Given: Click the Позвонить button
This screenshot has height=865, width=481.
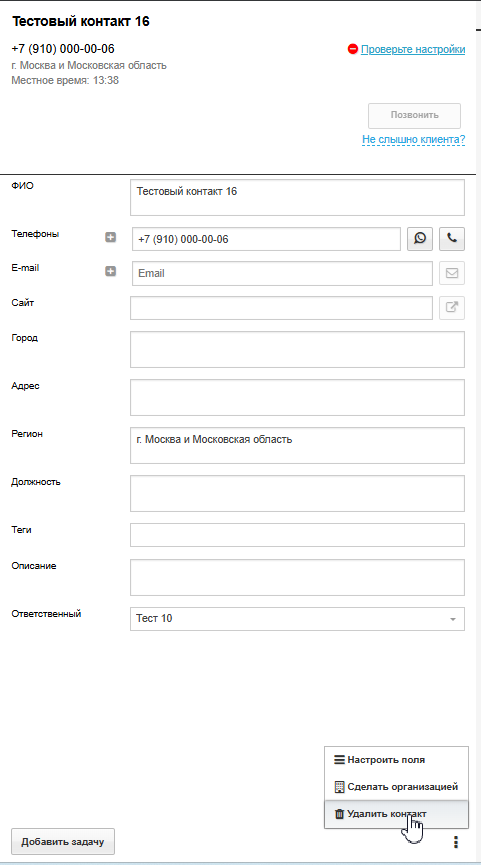Looking at the screenshot, I should pyautogui.click(x=414, y=115).
